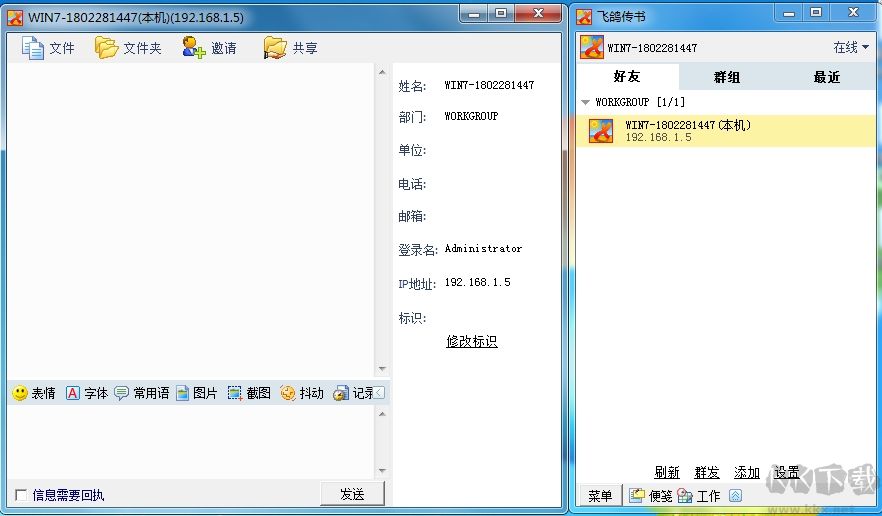Click the down scroll arrow of chat history

click(x=382, y=369)
